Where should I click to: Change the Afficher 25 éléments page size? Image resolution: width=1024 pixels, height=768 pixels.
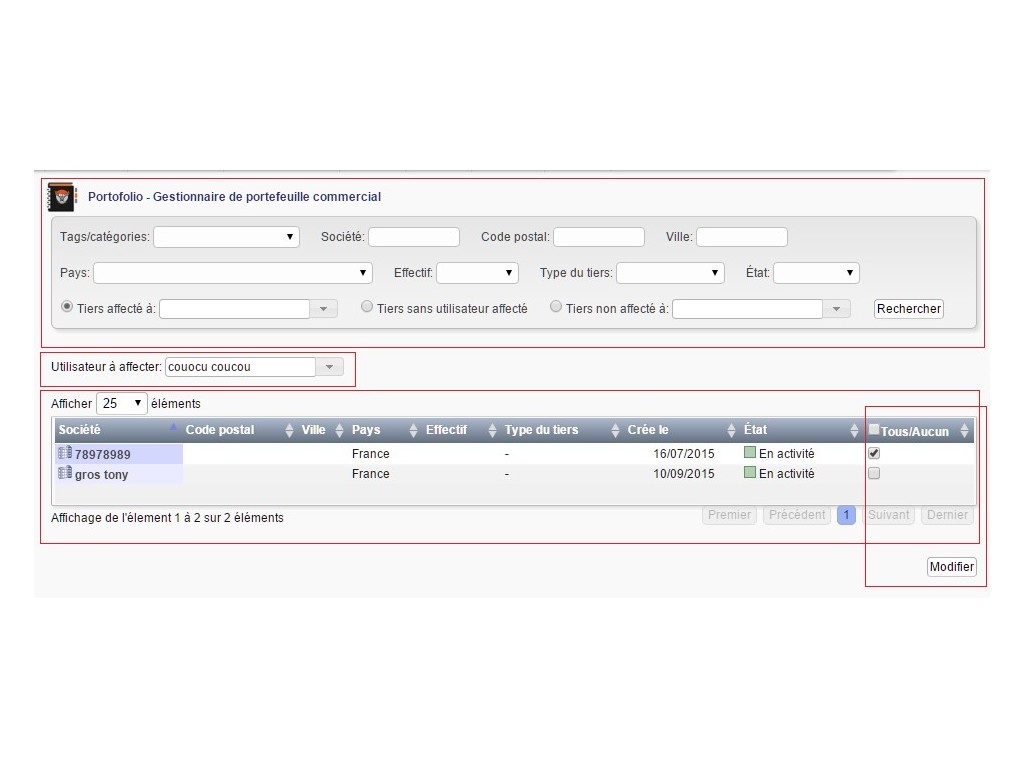[121, 404]
